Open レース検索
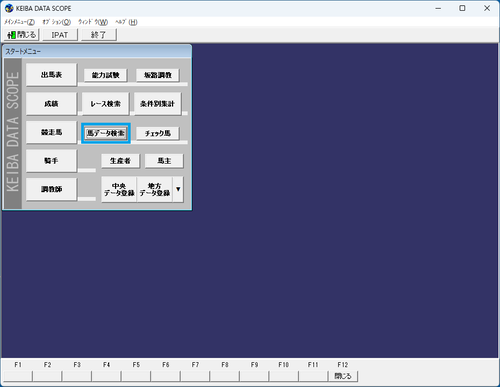 tap(105, 104)
